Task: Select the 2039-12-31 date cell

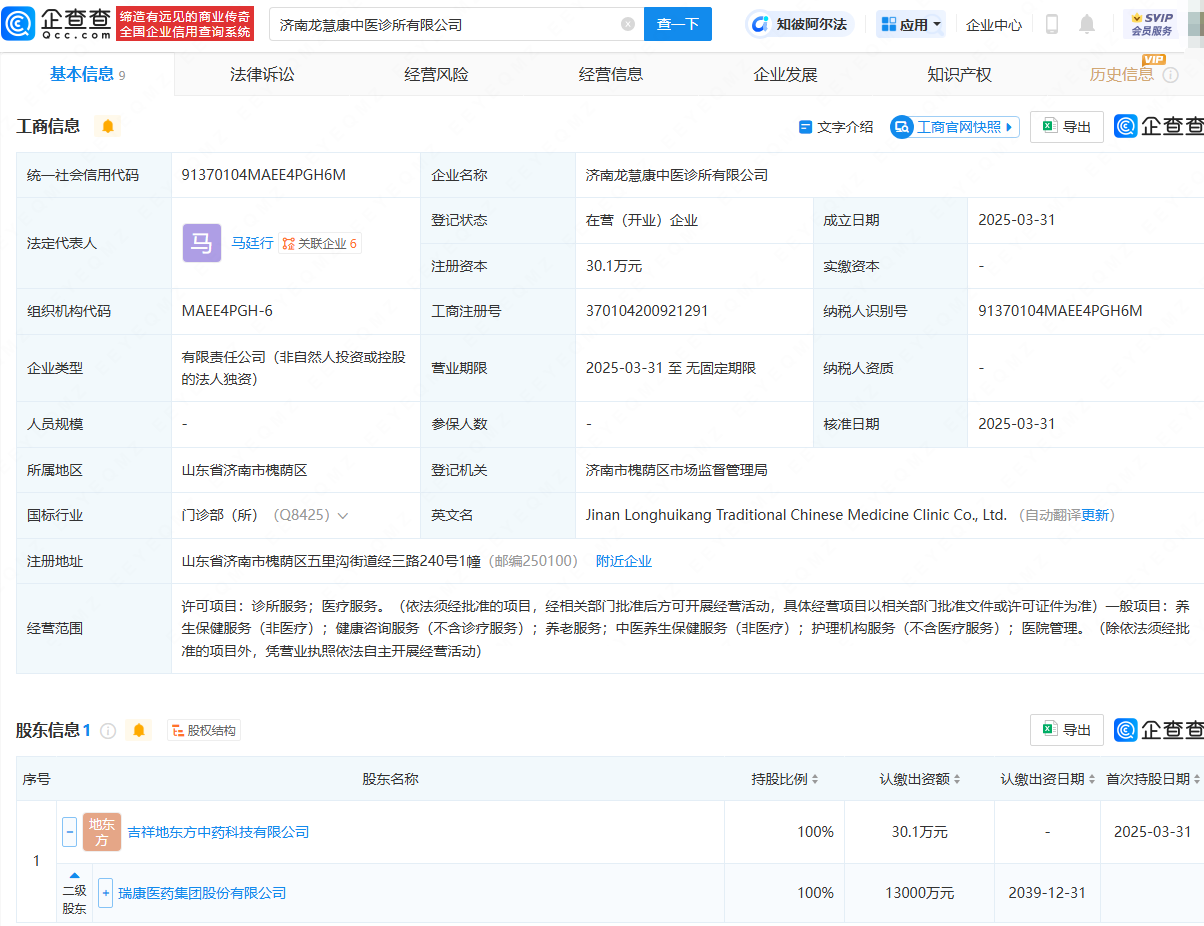Action: tap(1047, 893)
